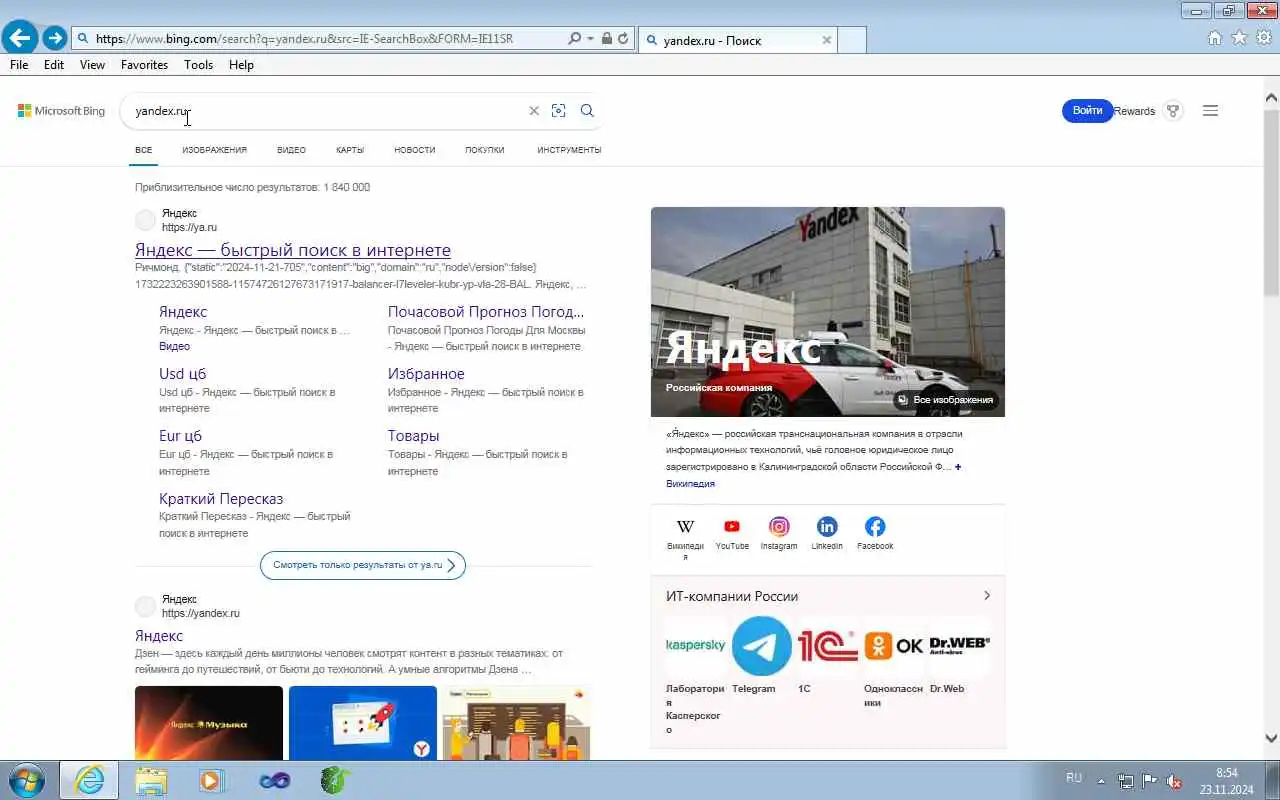Click the Microsoft Bing logo
This screenshot has height=800, width=1280.
pos(61,111)
